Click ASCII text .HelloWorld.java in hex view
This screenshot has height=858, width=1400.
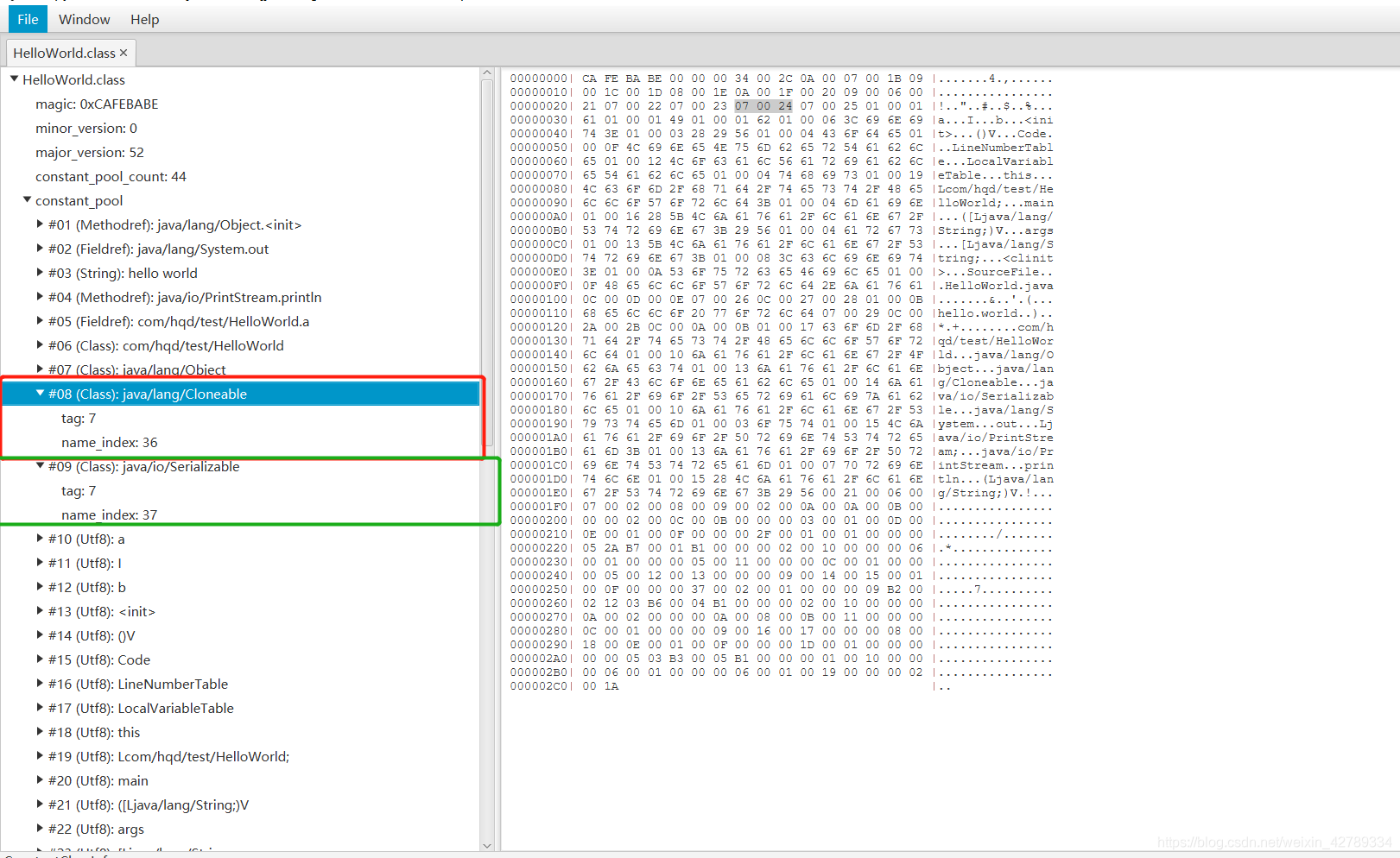(x=996, y=286)
